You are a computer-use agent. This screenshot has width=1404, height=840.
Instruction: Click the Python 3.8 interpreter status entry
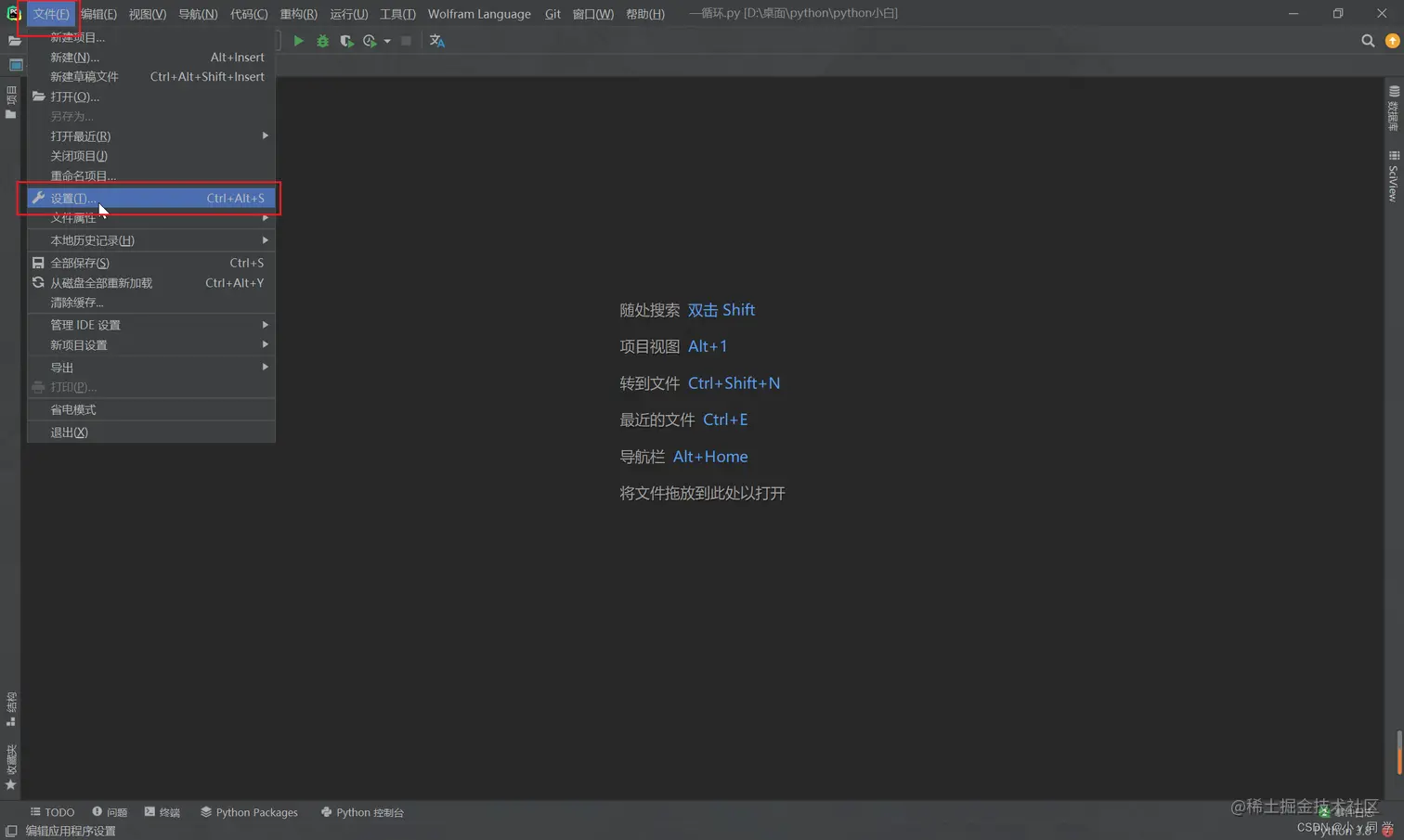point(1341,832)
